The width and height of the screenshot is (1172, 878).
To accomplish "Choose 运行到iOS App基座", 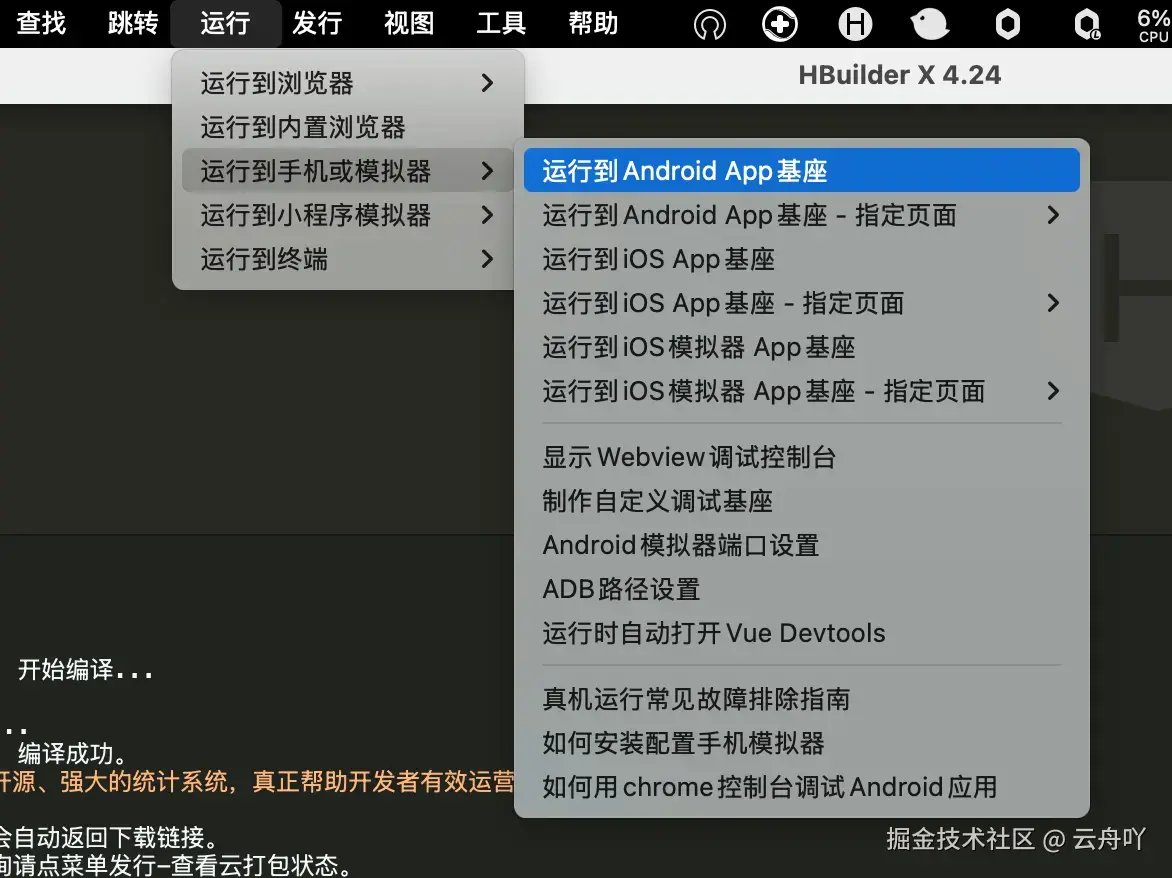I will 801,259.
